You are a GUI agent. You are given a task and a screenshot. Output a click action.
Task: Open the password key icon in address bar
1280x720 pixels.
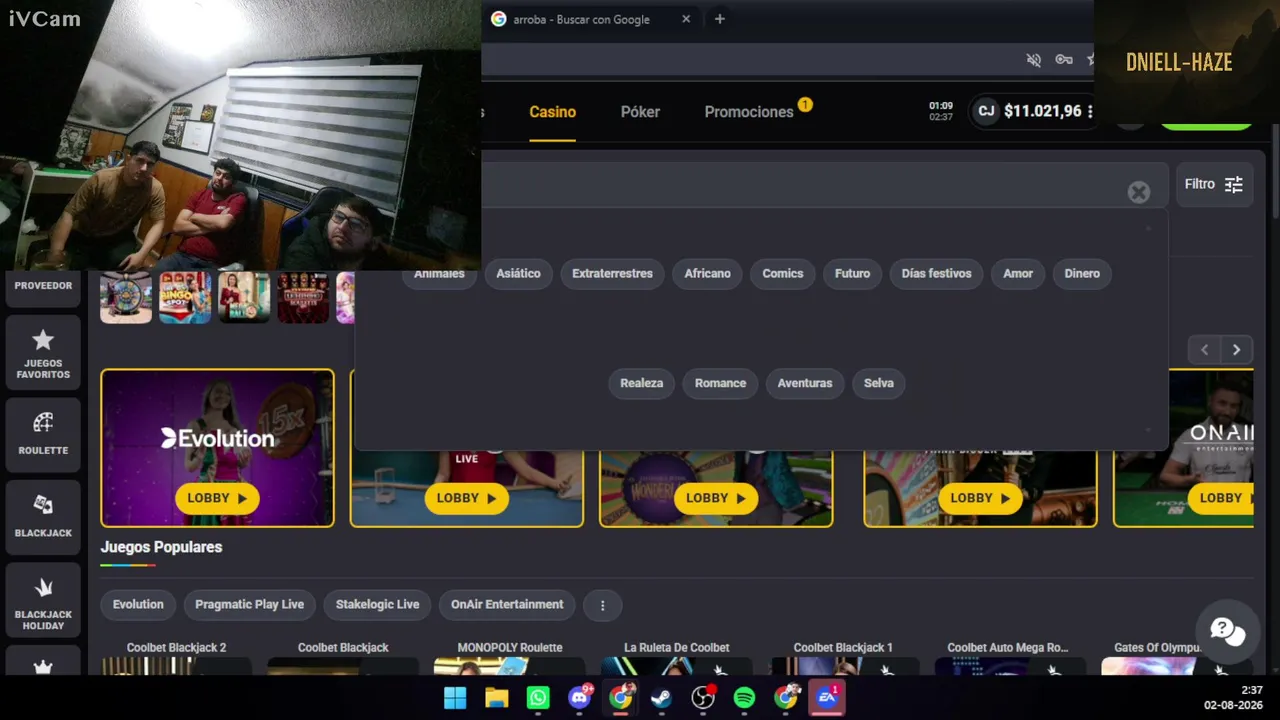tap(1064, 60)
